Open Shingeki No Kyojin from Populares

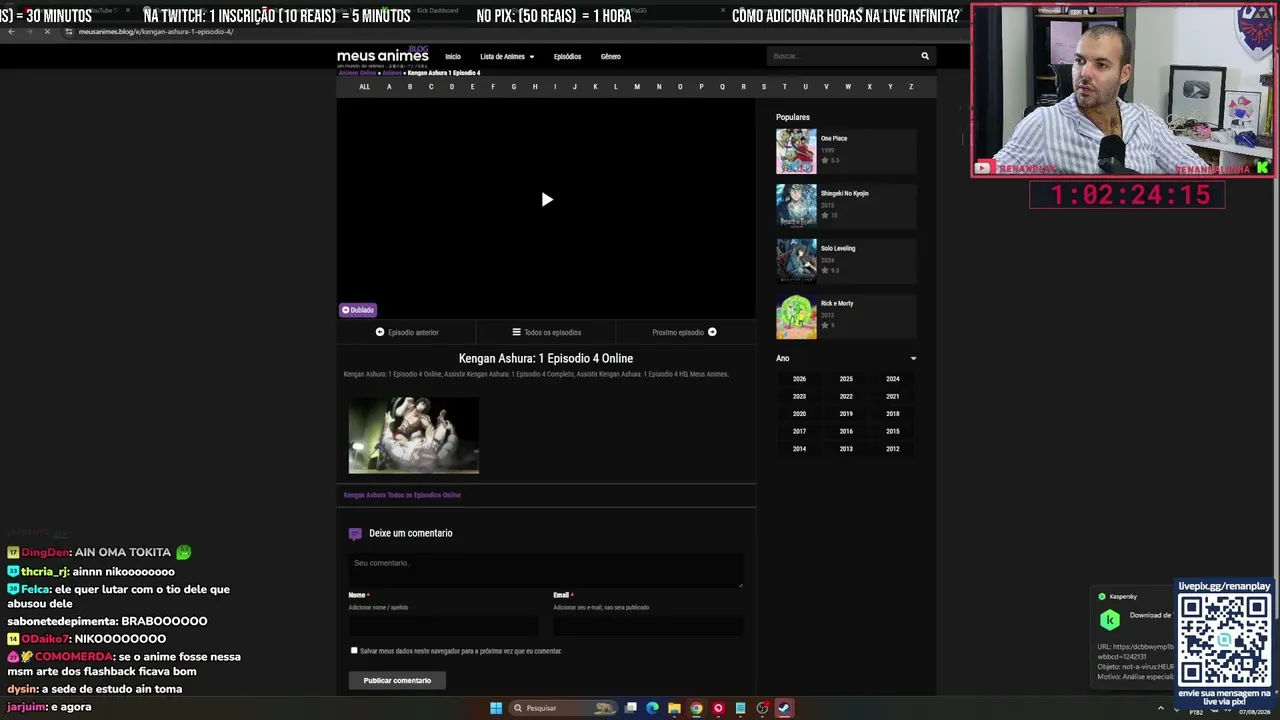(x=844, y=194)
